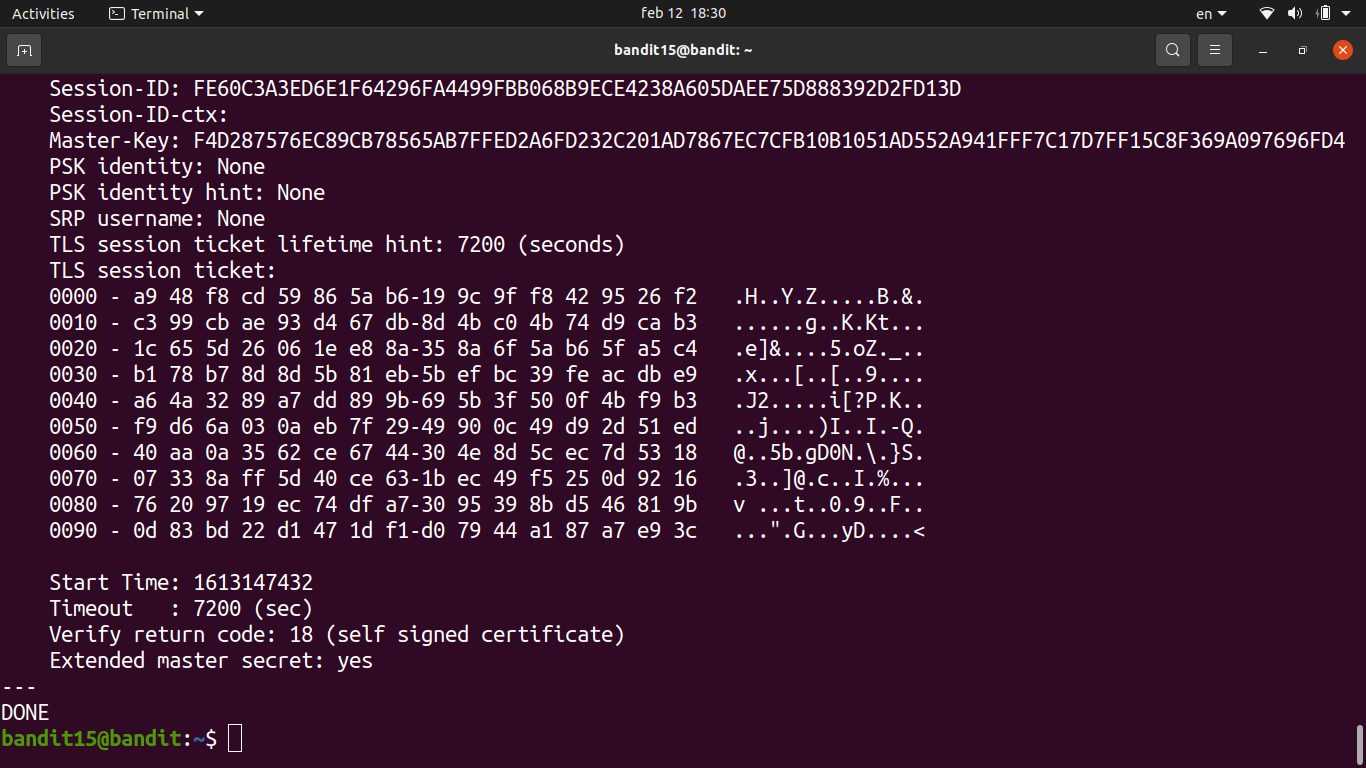1366x768 pixels.
Task: Click the 'en' keyboard layout indicator
Action: (1203, 14)
